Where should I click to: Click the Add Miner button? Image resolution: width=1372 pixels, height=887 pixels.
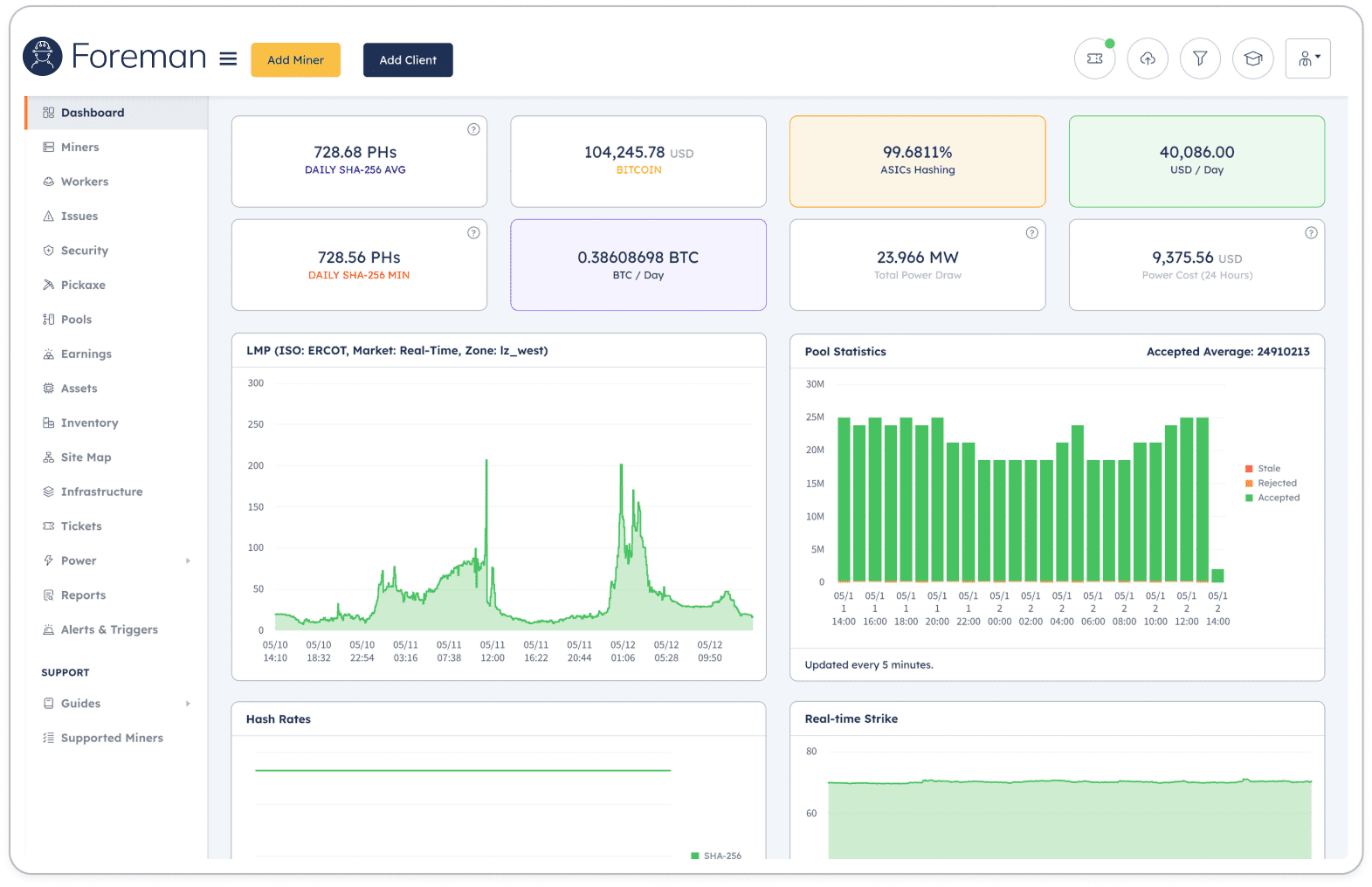coord(295,60)
